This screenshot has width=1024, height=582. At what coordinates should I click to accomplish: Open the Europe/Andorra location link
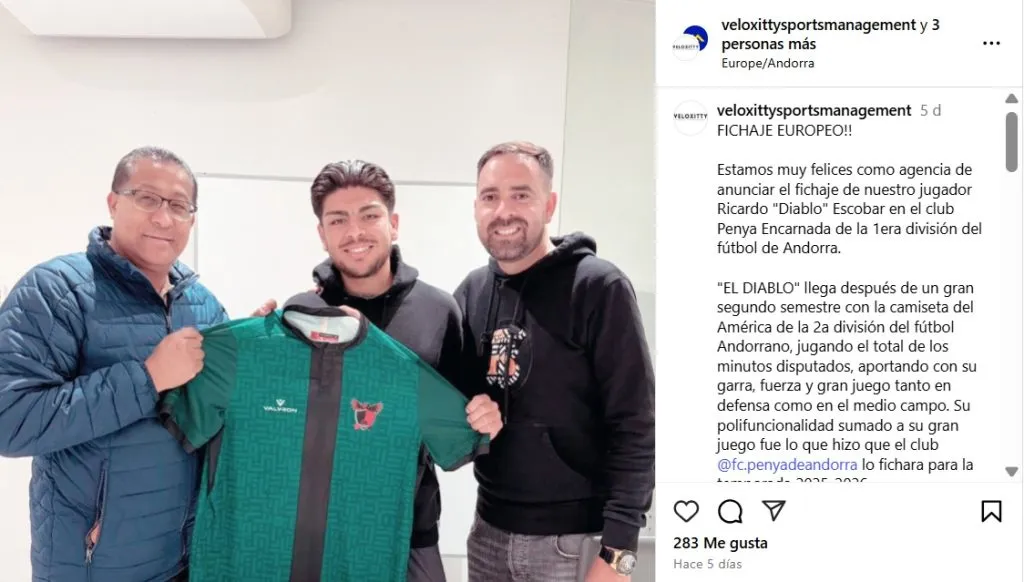coord(767,63)
